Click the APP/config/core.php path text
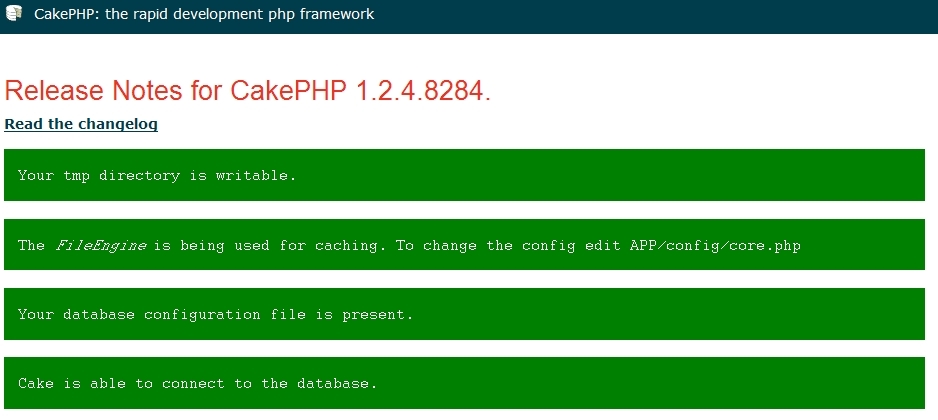The height and width of the screenshot is (420, 938). click(714, 245)
